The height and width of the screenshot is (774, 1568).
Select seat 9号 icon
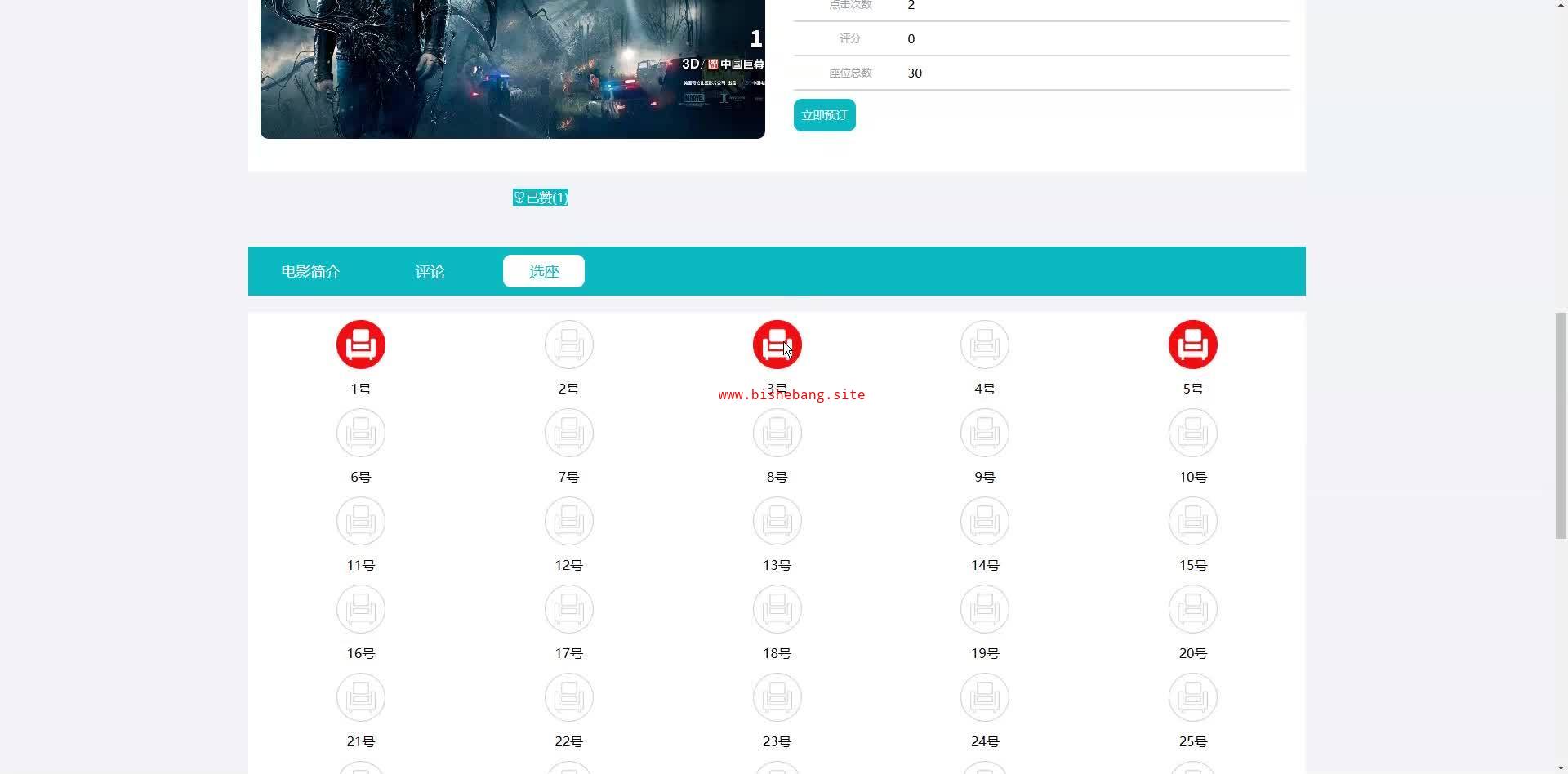tap(985, 433)
